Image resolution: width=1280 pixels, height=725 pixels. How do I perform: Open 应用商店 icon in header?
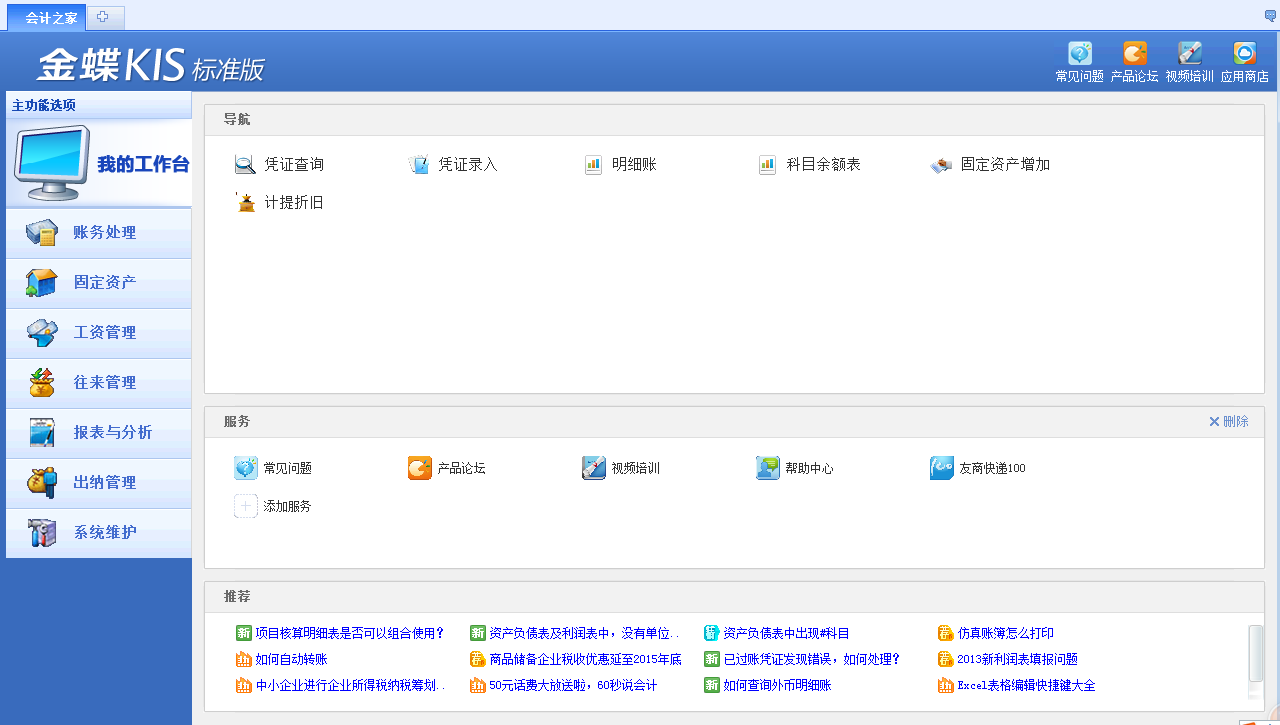[1245, 53]
